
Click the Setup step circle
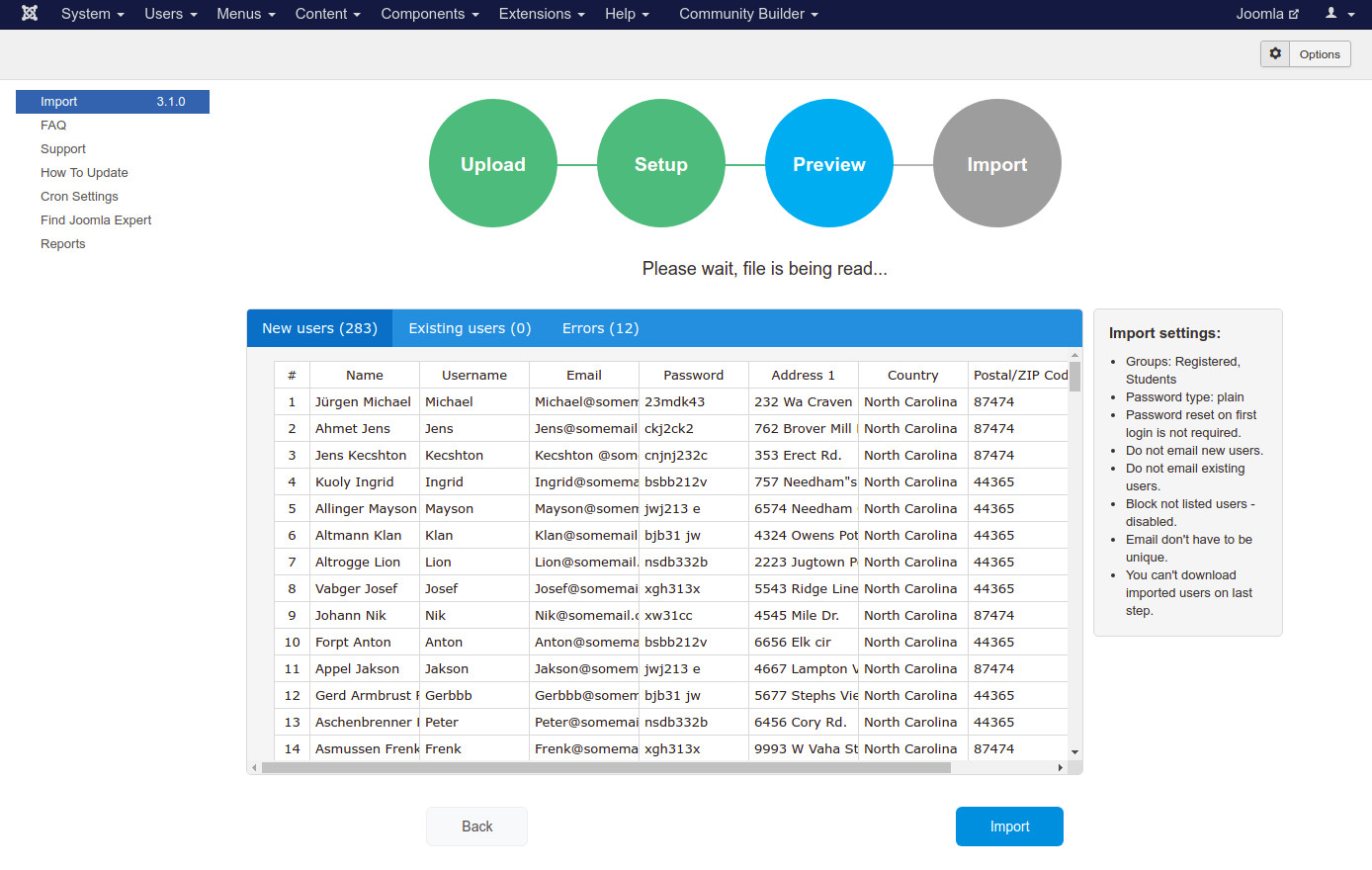point(661,164)
